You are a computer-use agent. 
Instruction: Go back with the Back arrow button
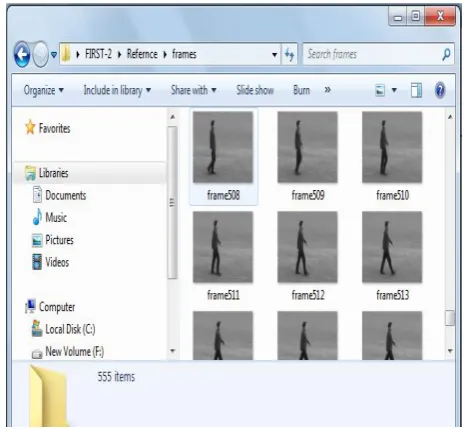[22, 54]
